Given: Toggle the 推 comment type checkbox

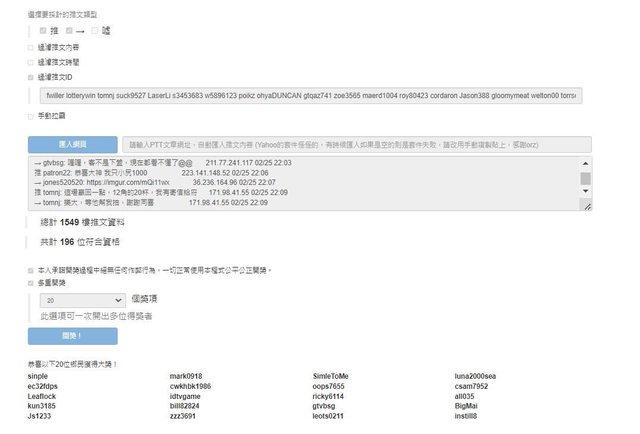Looking at the screenshot, I should (x=43, y=32).
